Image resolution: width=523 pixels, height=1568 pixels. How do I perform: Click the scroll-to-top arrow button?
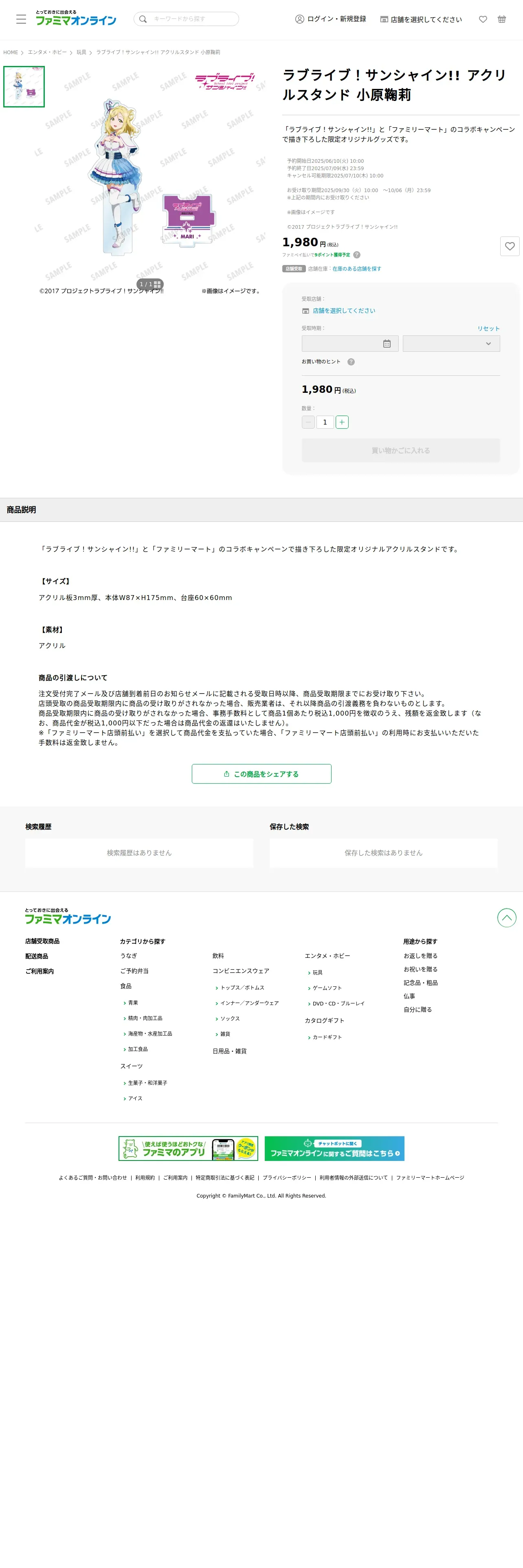(507, 917)
